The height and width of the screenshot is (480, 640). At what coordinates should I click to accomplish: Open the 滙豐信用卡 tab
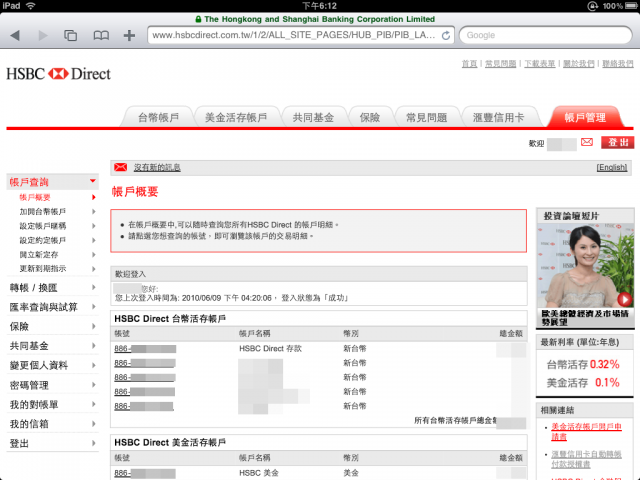pos(498,118)
